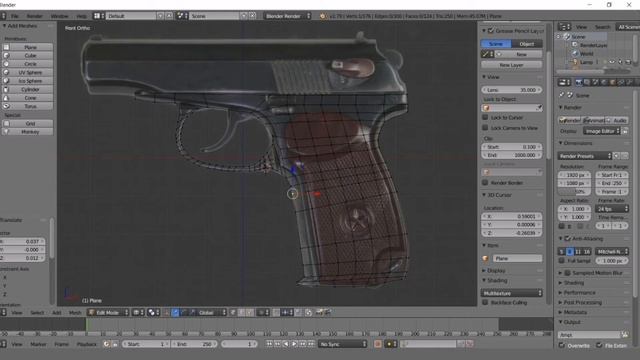Image resolution: width=640 pixels, height=360 pixels.
Task: Toggle the Overwrite output checkbox
Action: coord(562,345)
